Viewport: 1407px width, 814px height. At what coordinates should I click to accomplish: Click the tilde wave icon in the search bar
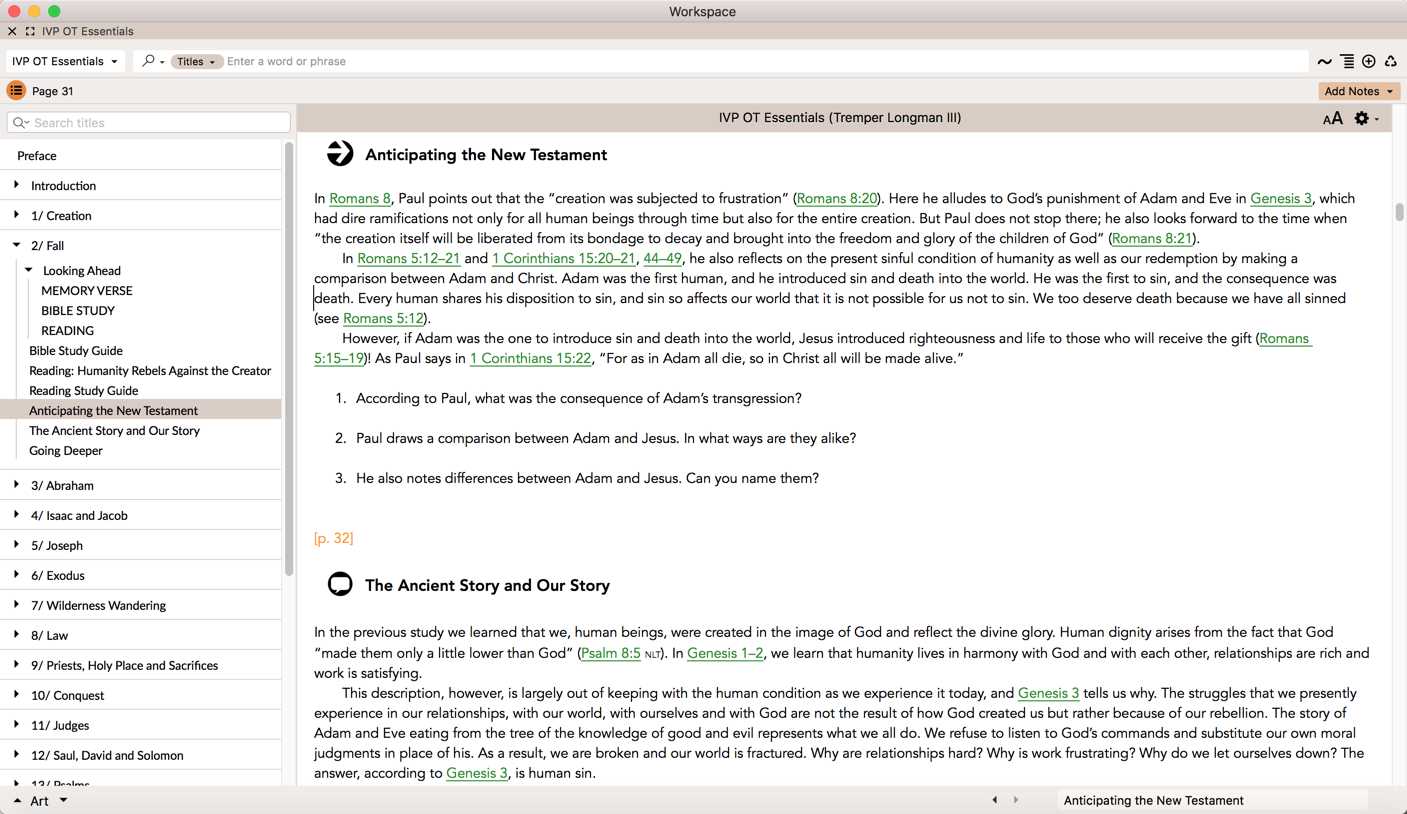1324,62
